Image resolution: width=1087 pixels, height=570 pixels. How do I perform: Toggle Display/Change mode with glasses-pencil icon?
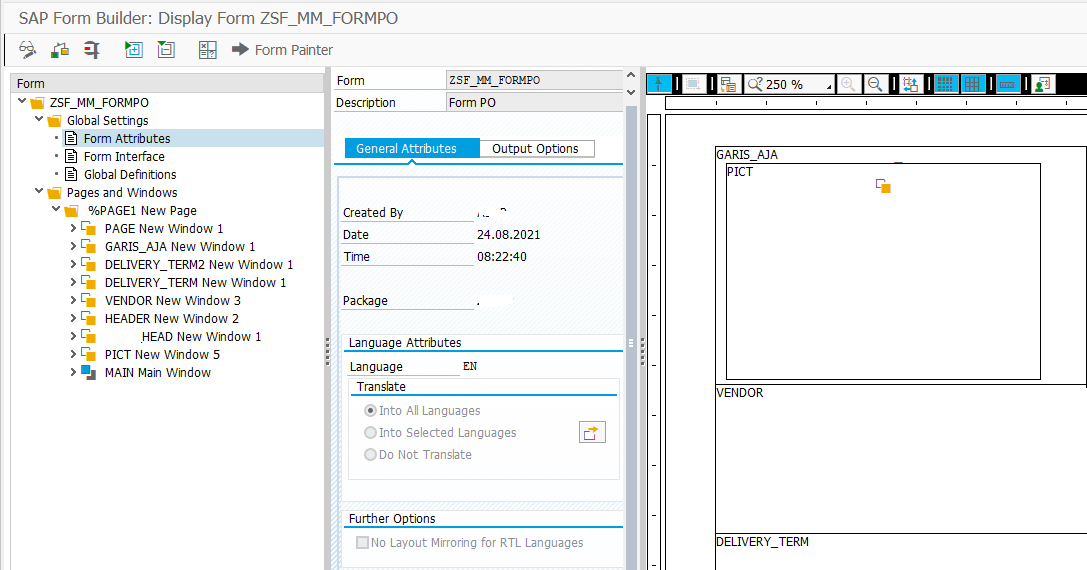click(x=28, y=49)
